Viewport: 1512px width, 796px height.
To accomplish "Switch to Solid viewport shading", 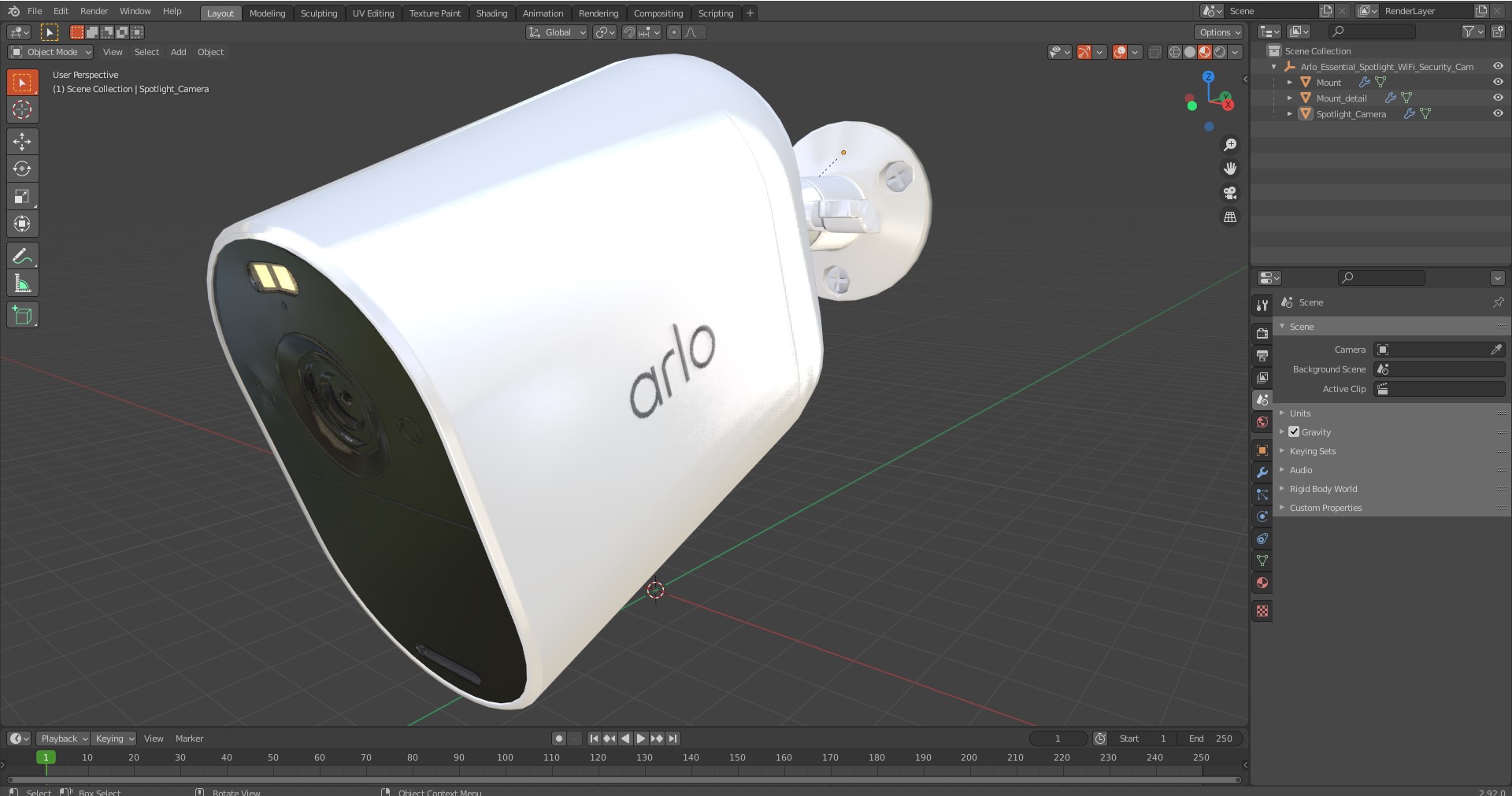I will pos(1190,52).
